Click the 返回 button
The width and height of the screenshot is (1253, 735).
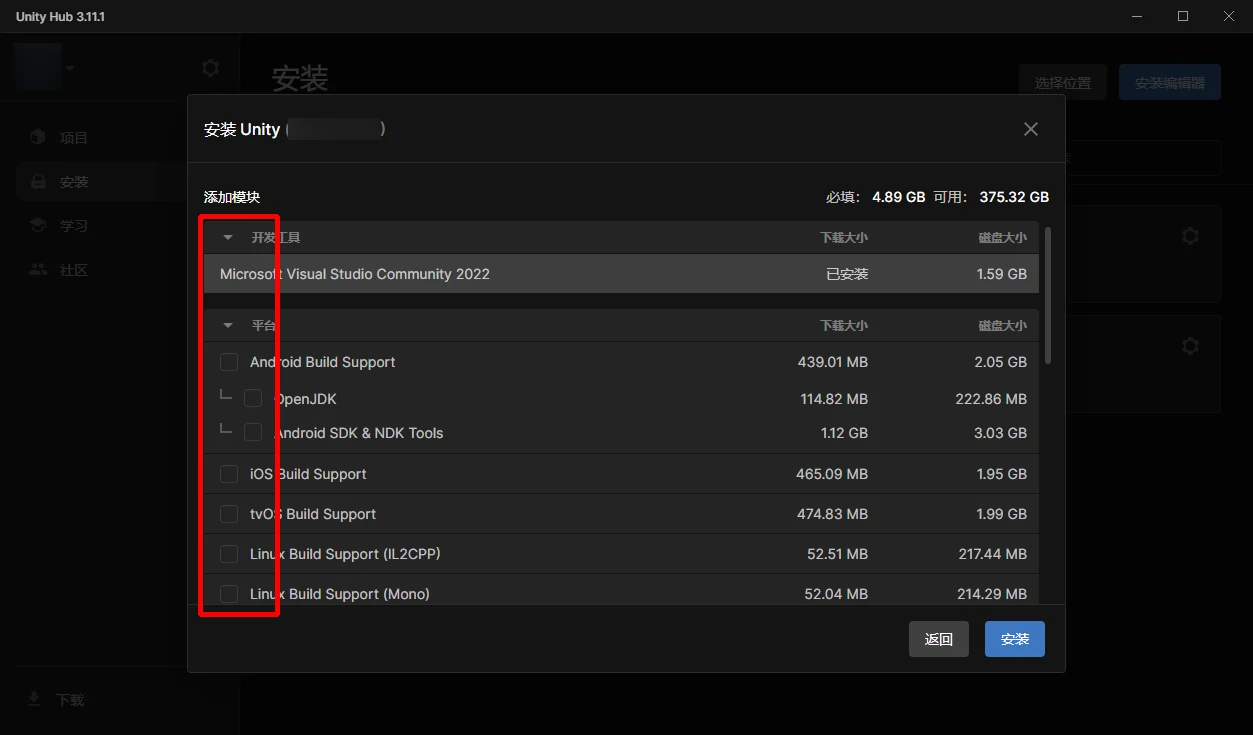coord(939,639)
